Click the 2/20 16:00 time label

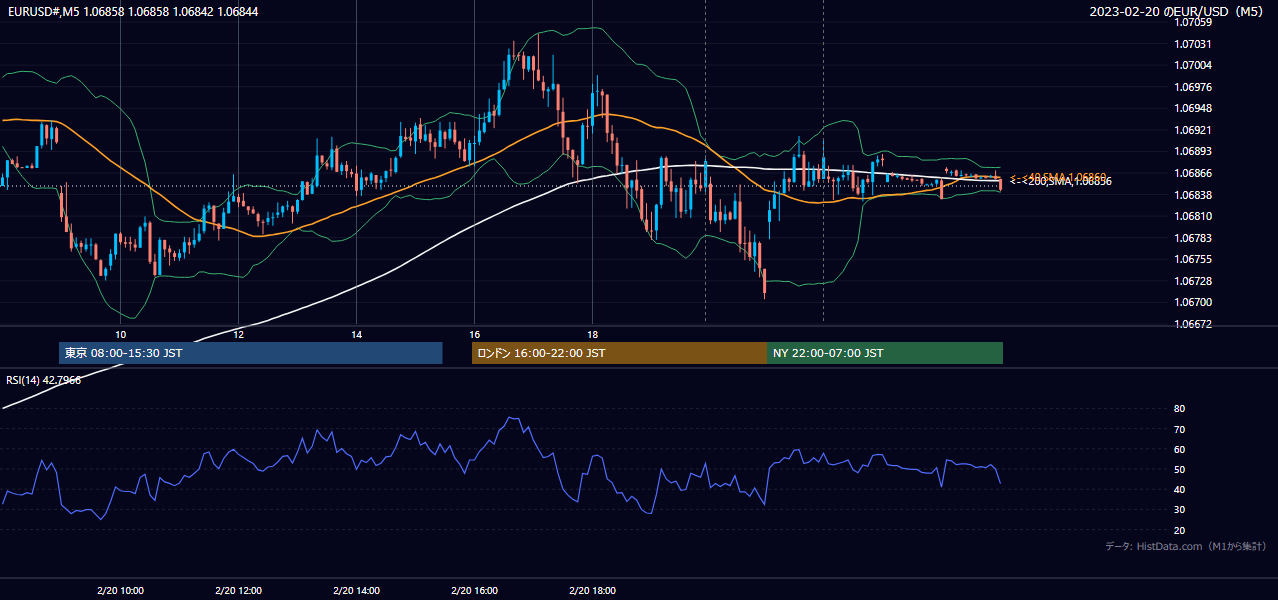474,591
